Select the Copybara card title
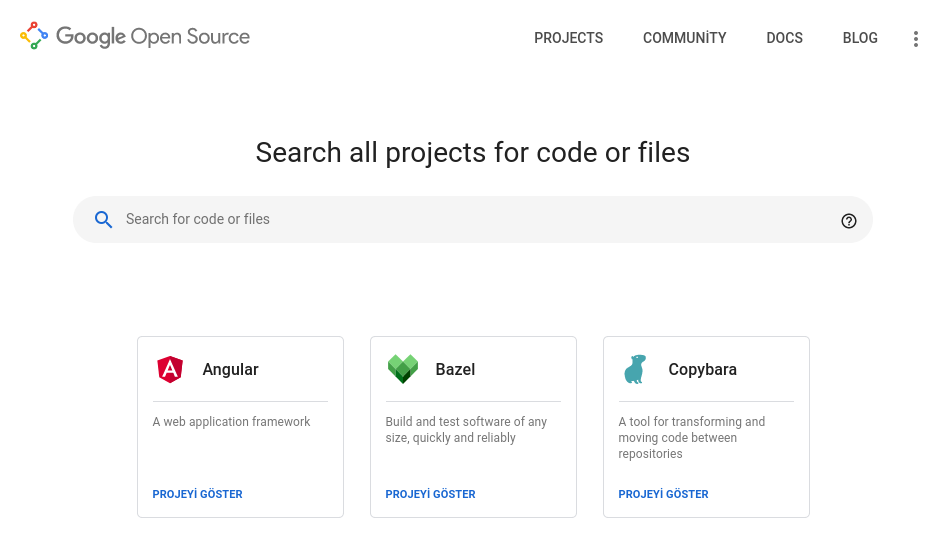Viewport: 946px width, 534px height. pos(702,369)
